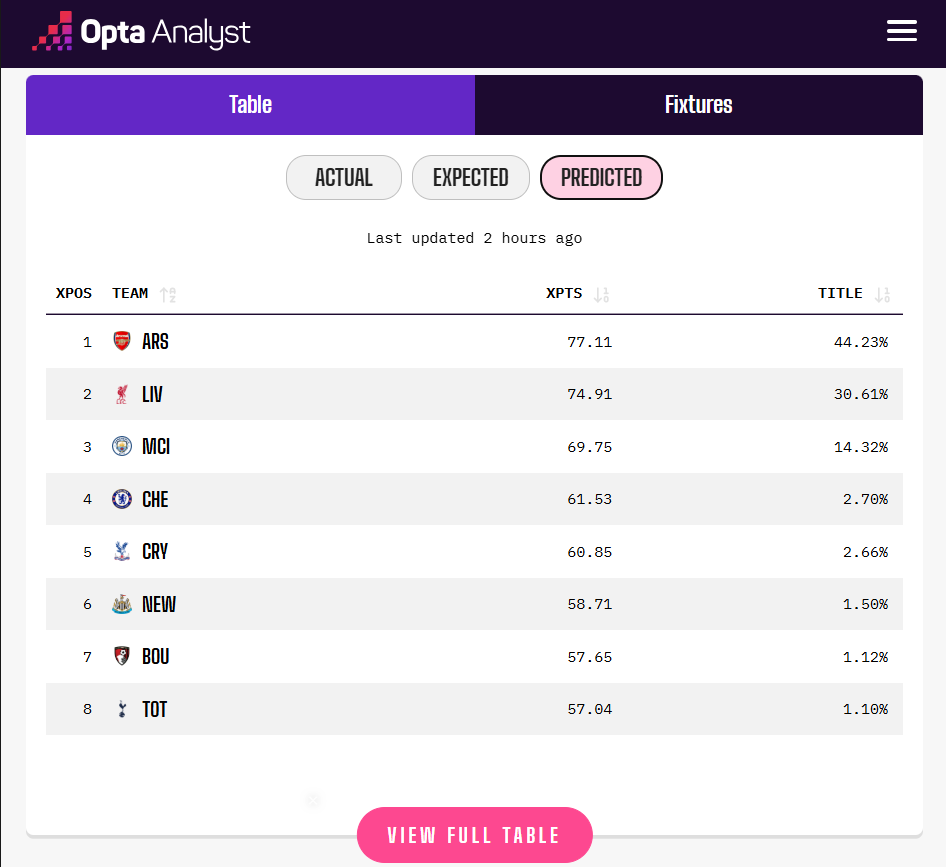
Task: Click the Bournemouth club crest
Action: [122, 657]
